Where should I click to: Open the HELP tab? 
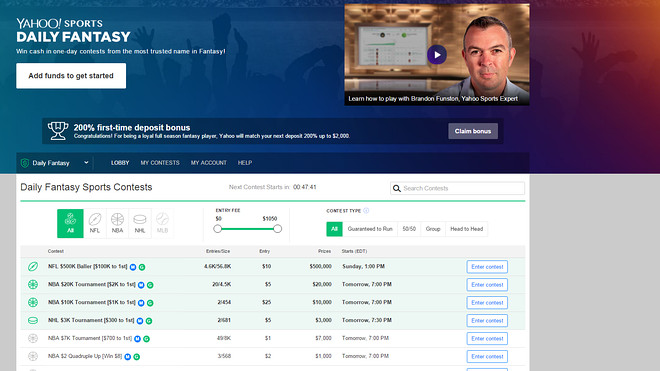tap(245, 163)
